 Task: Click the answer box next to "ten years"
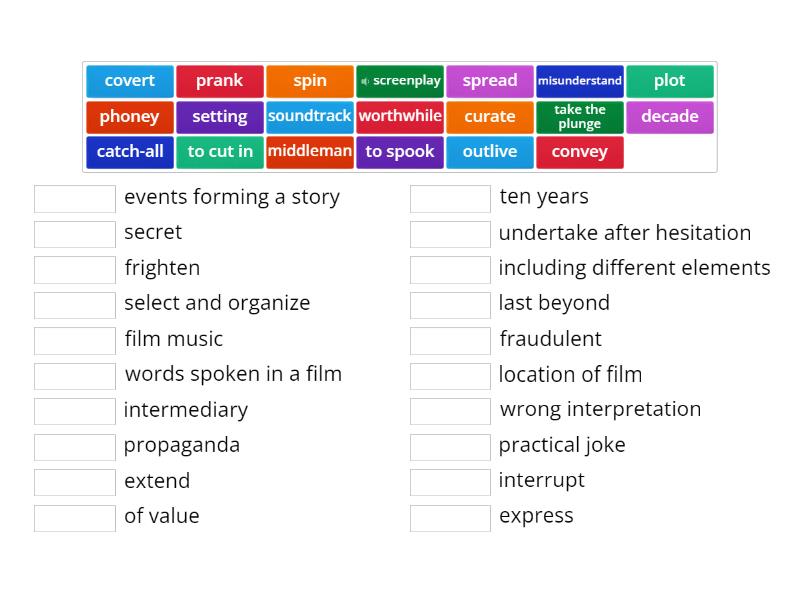coord(450,198)
